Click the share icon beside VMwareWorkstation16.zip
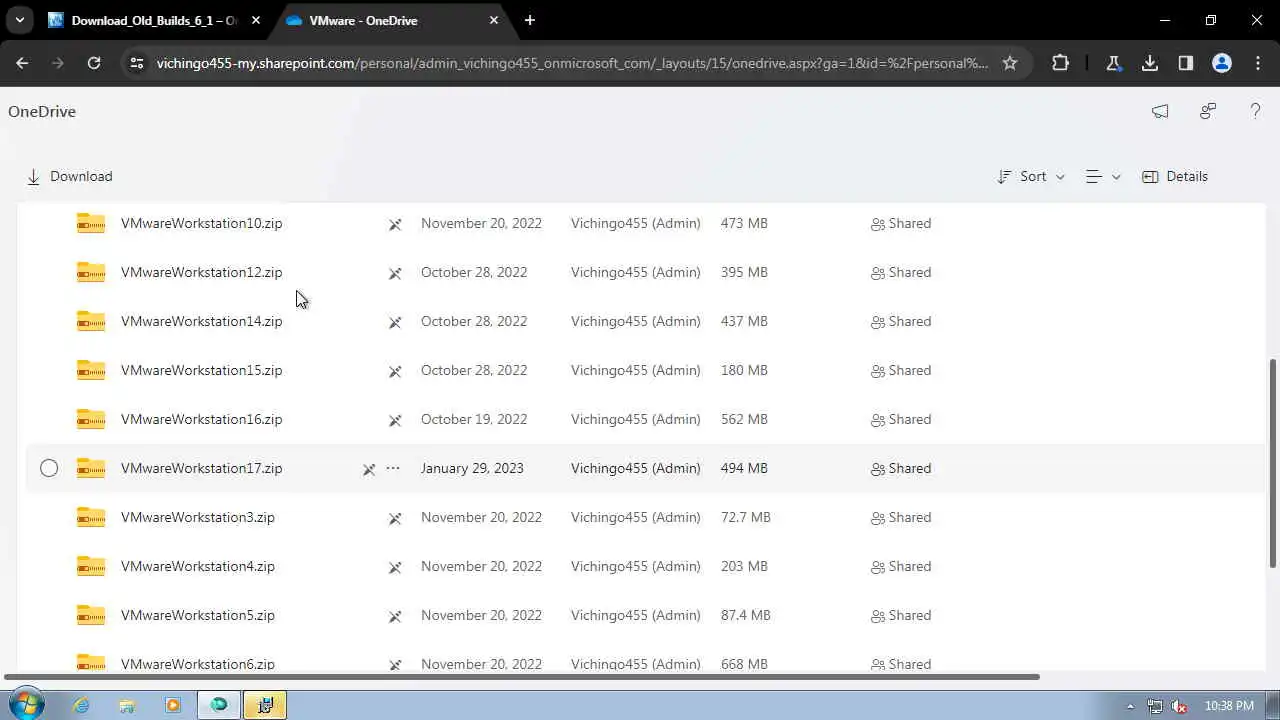1280x720 pixels. (x=395, y=420)
